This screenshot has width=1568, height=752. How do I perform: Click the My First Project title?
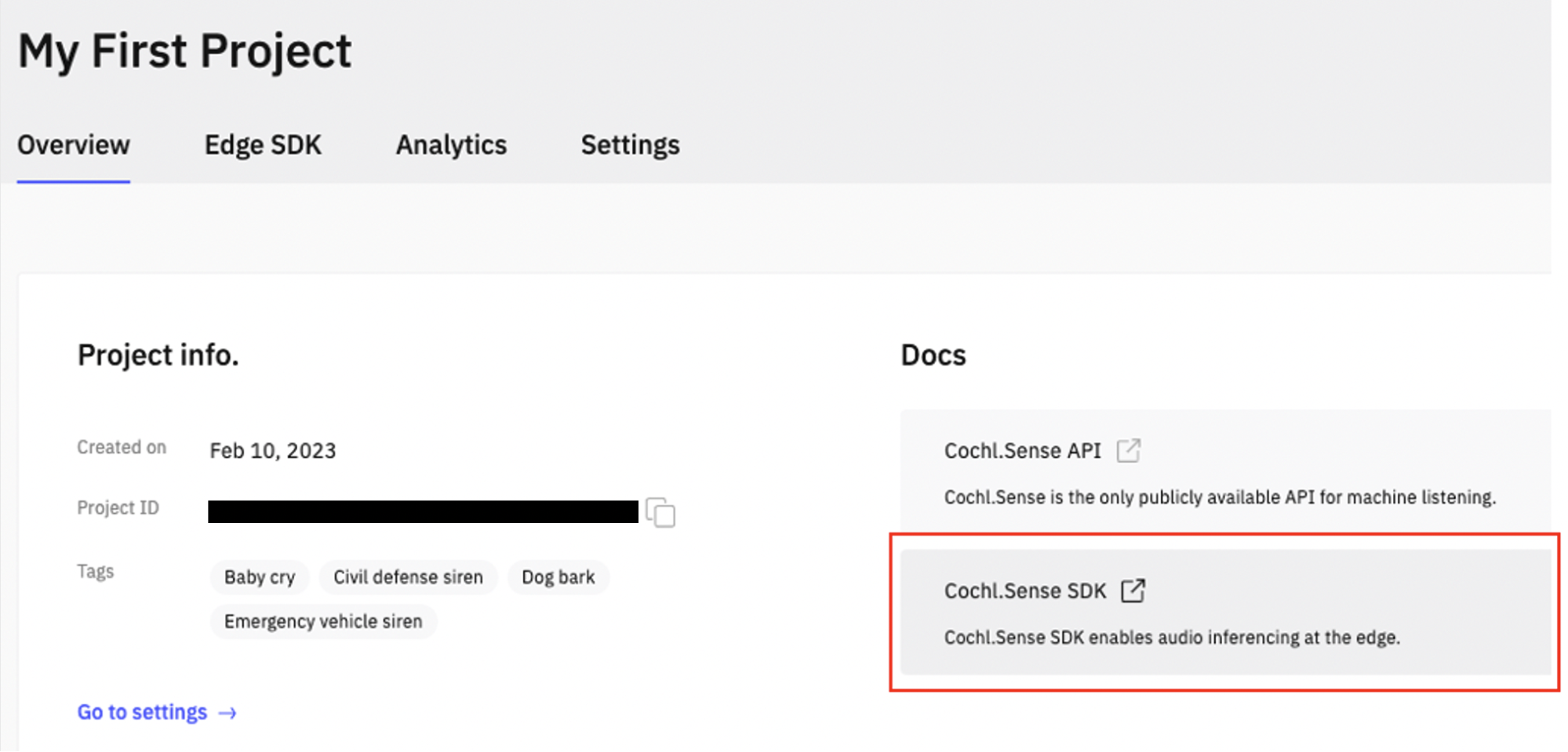coord(185,52)
